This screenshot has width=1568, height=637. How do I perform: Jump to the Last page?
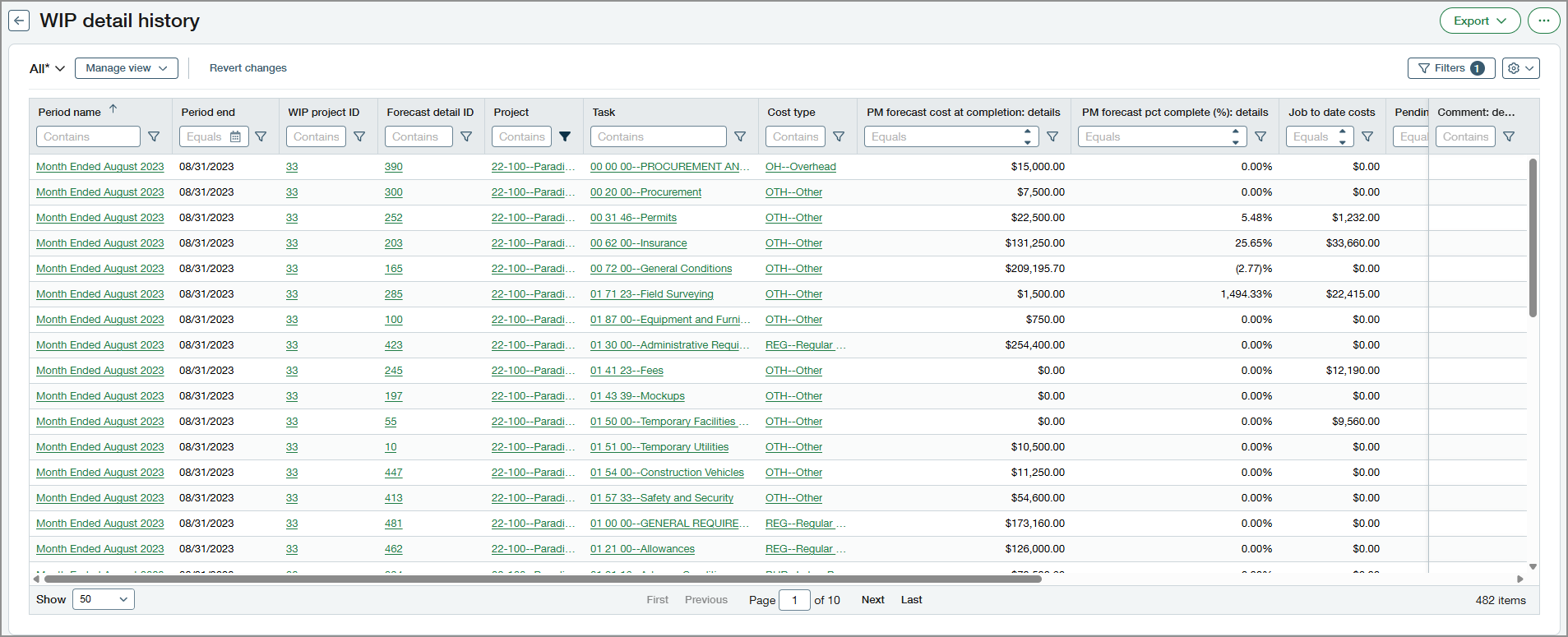(x=911, y=600)
